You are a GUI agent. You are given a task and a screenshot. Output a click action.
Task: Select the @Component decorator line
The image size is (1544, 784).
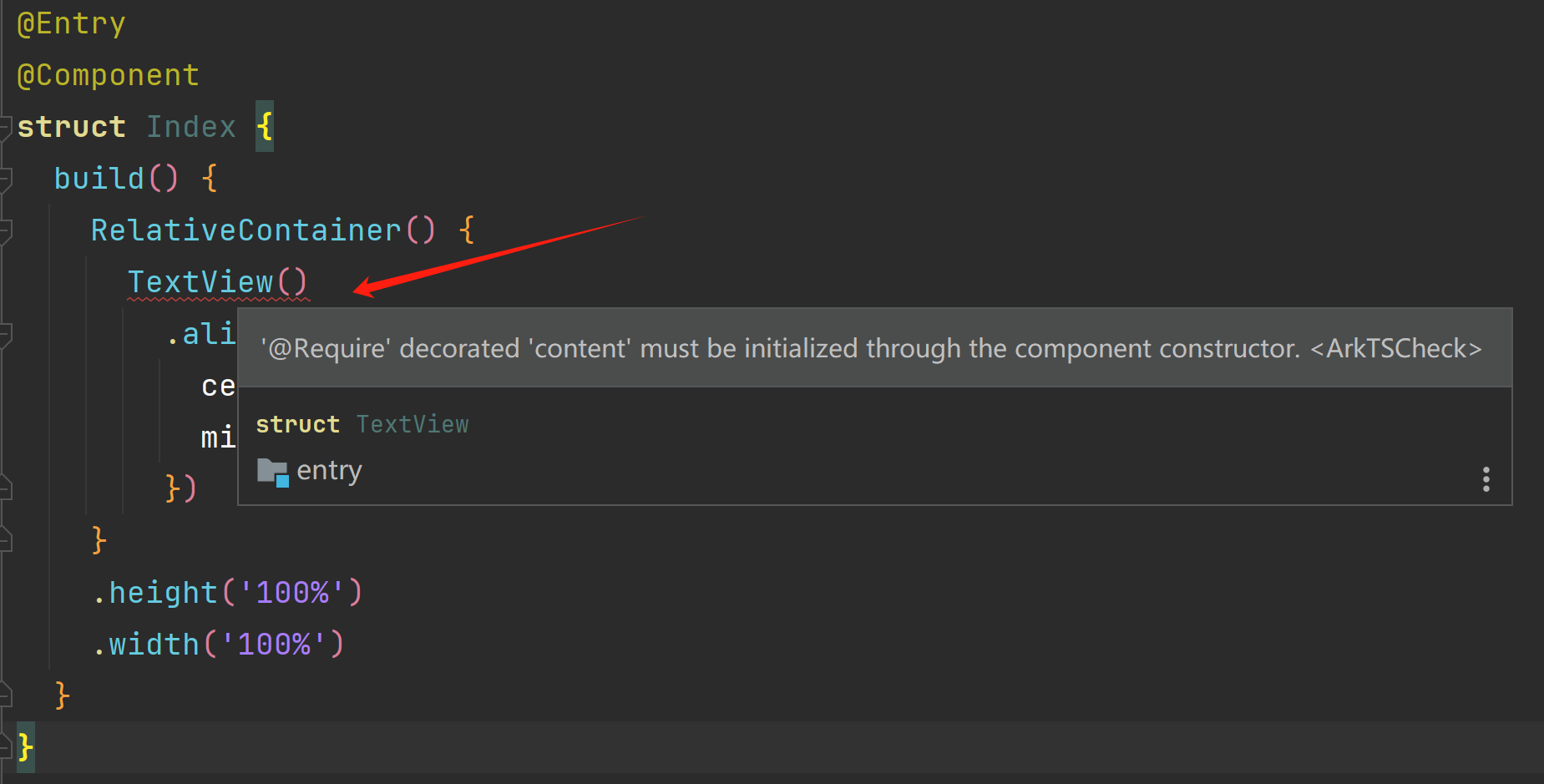[108, 75]
